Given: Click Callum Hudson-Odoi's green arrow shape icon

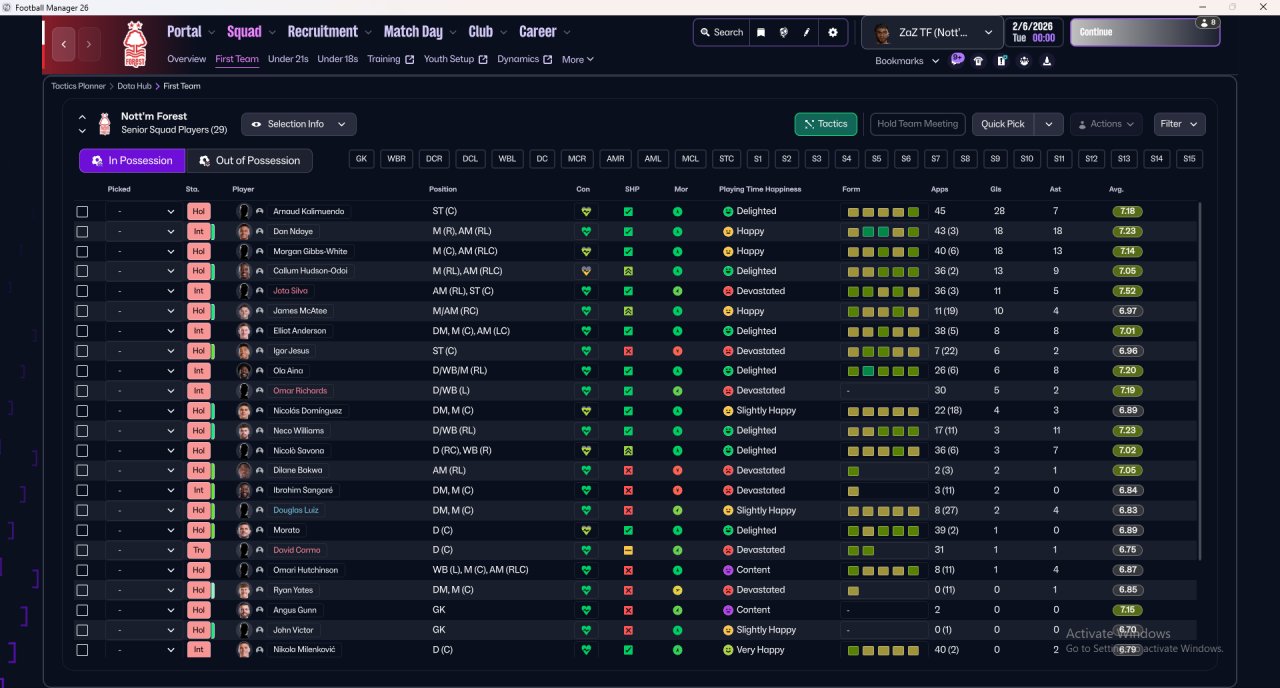Looking at the screenshot, I should (628, 271).
